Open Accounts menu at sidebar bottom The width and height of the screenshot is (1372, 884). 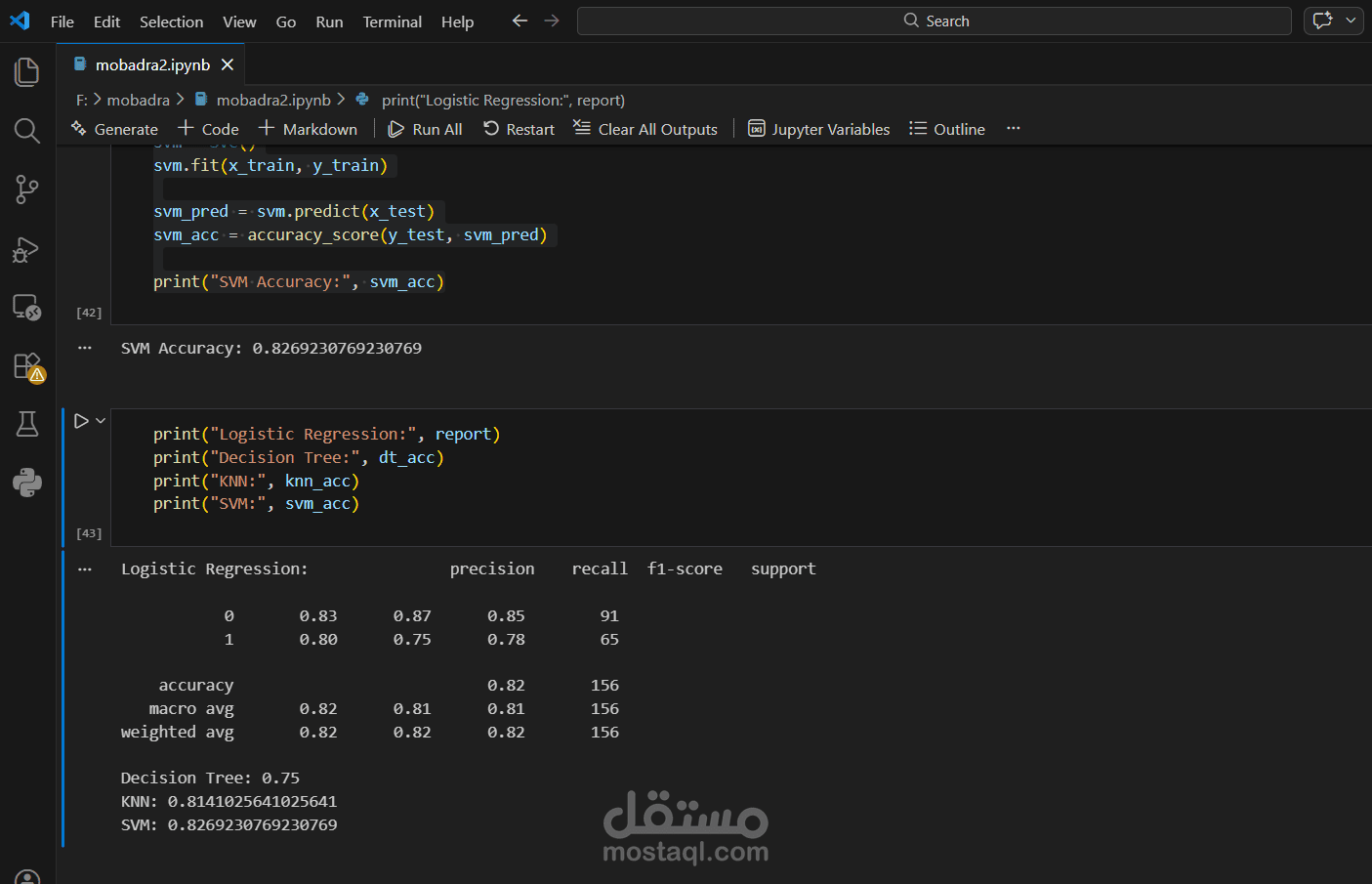click(x=27, y=876)
